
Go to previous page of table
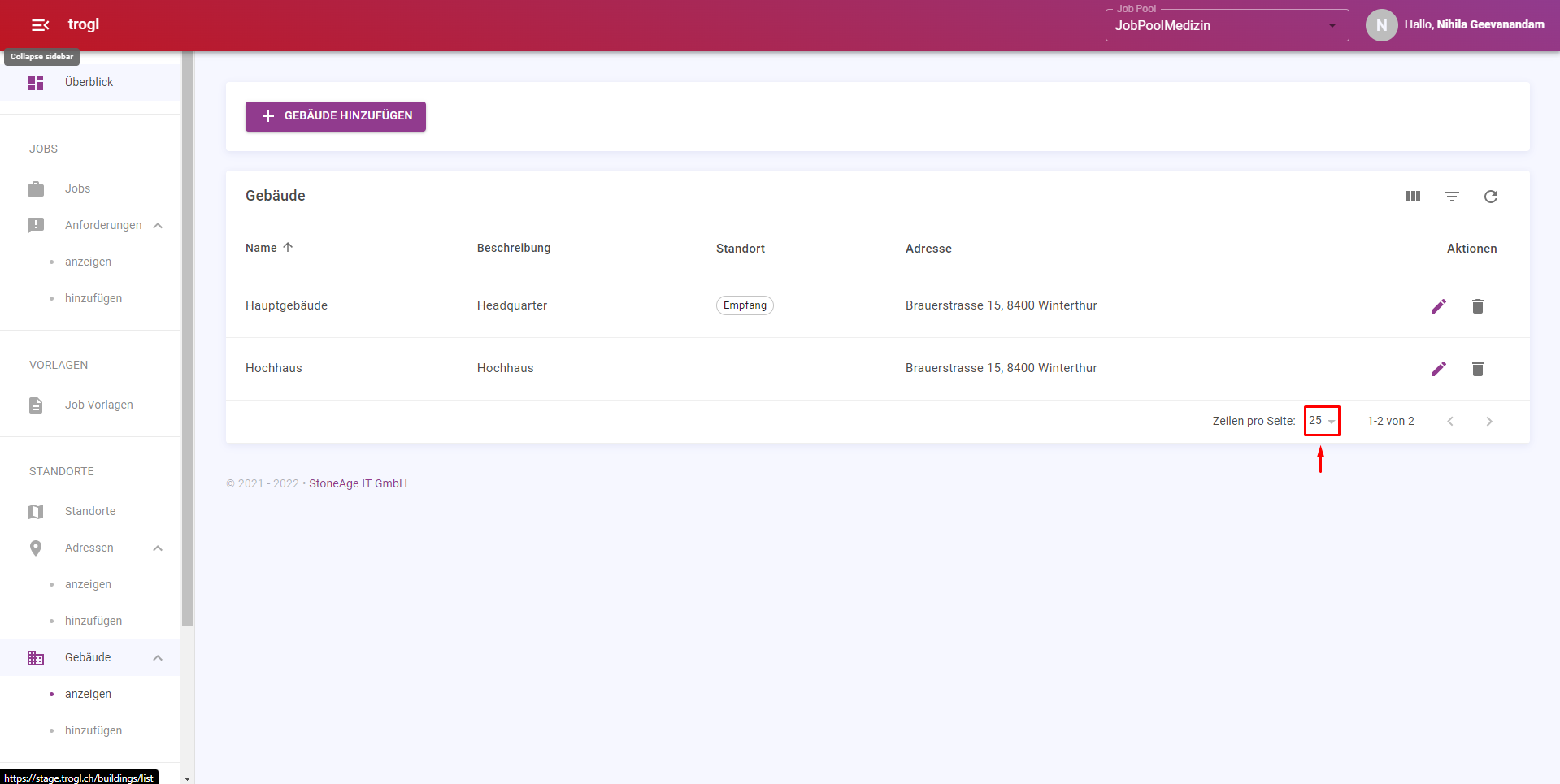1450,421
